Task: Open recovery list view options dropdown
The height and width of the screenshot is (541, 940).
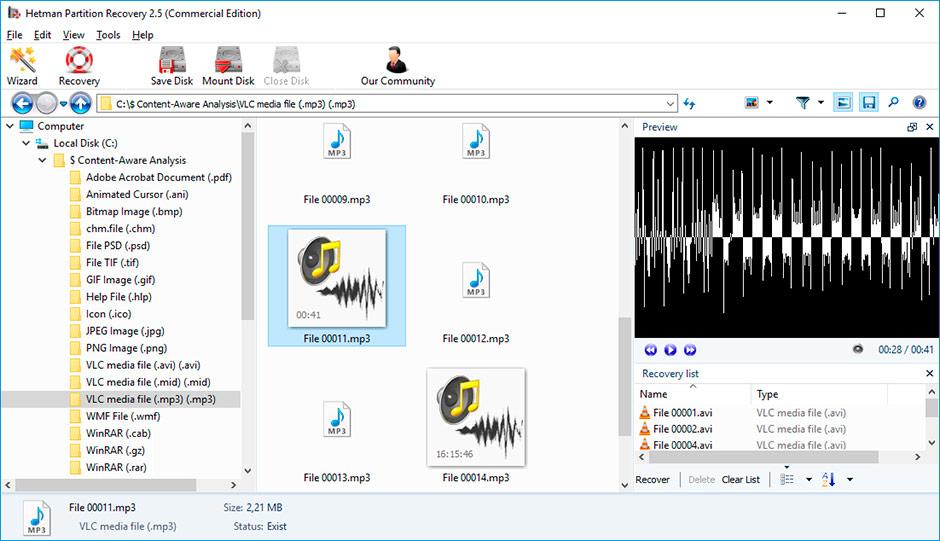Action: 809,479
